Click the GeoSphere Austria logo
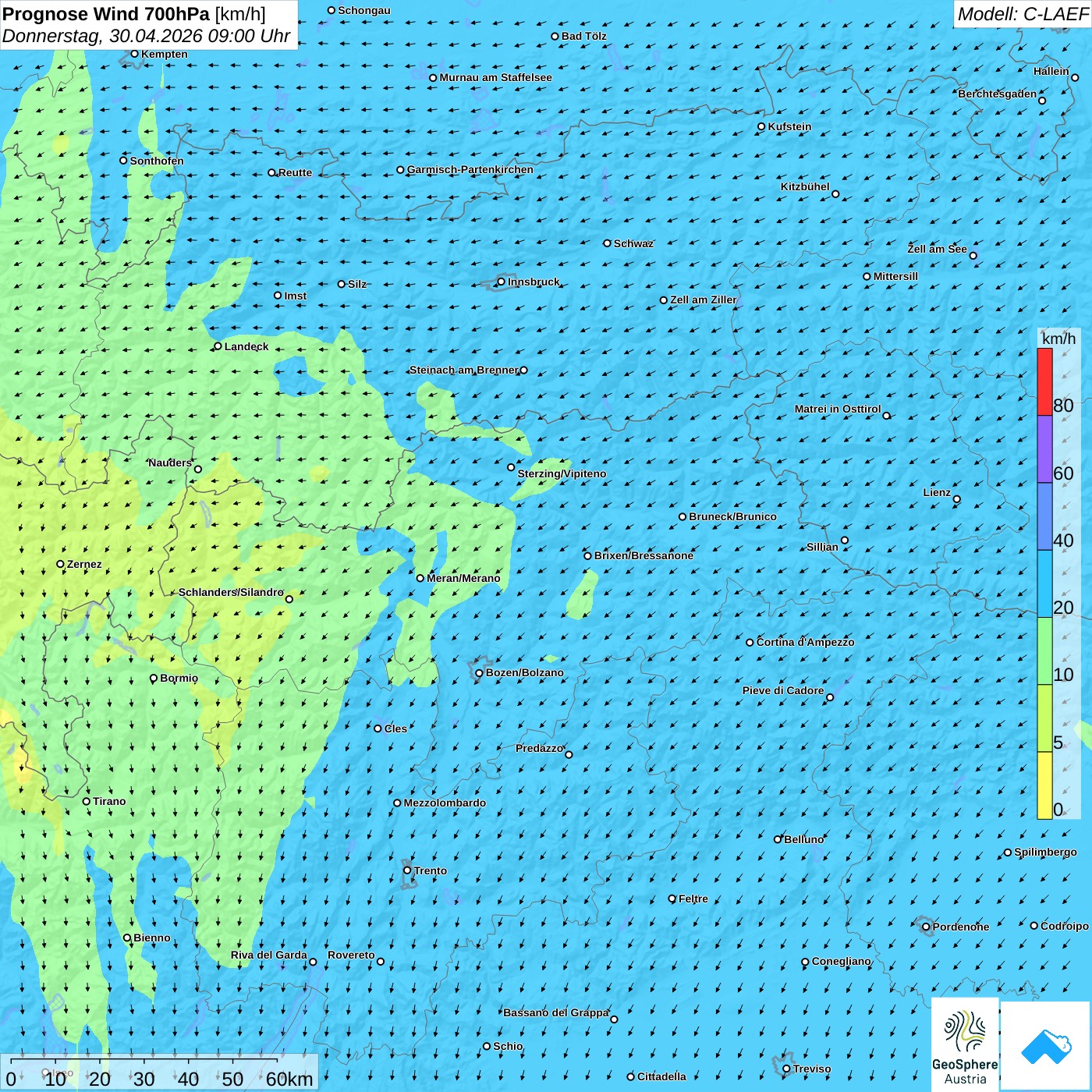 click(x=965, y=1044)
